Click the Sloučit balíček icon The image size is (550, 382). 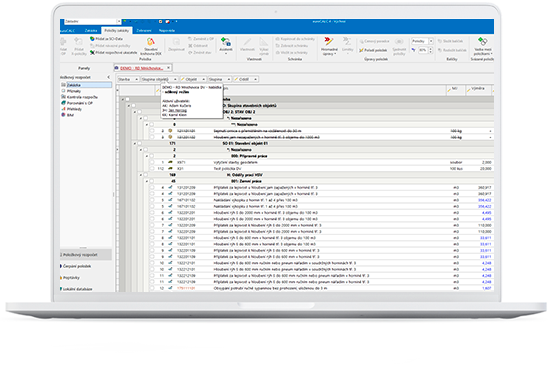(x=440, y=41)
